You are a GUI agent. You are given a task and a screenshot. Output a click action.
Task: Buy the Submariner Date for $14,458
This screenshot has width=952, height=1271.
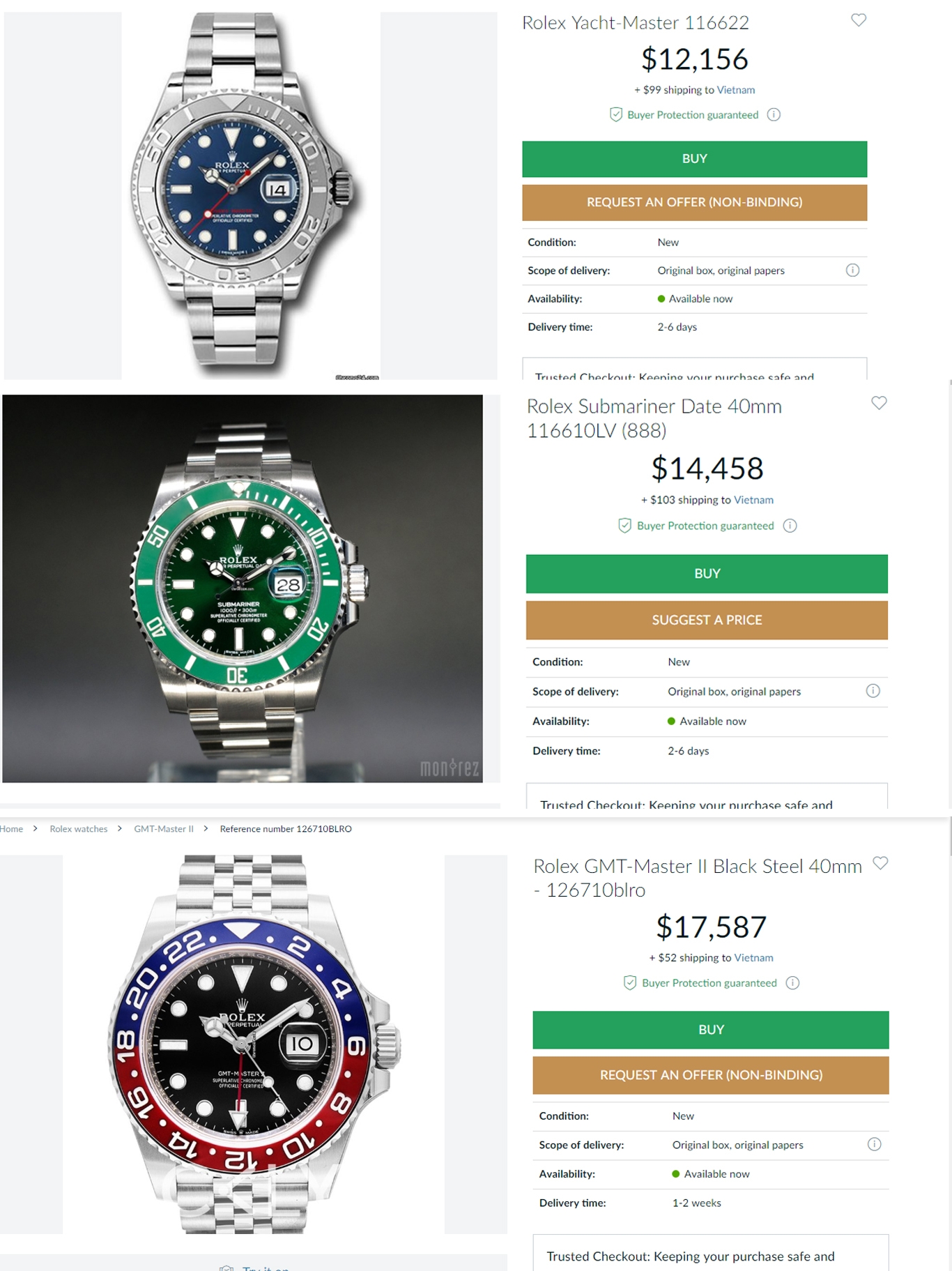tap(707, 574)
